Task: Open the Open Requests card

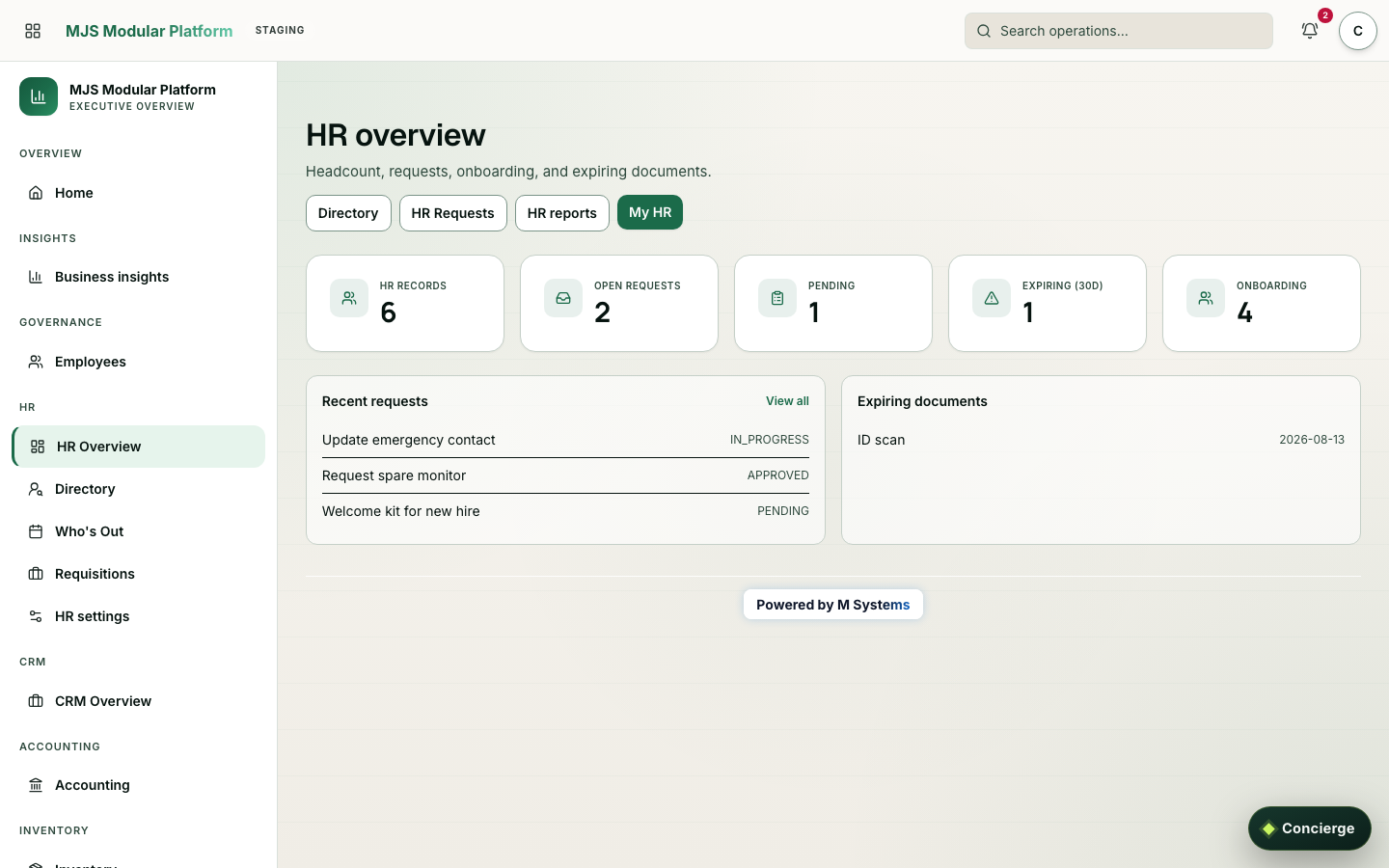Action: (x=619, y=303)
